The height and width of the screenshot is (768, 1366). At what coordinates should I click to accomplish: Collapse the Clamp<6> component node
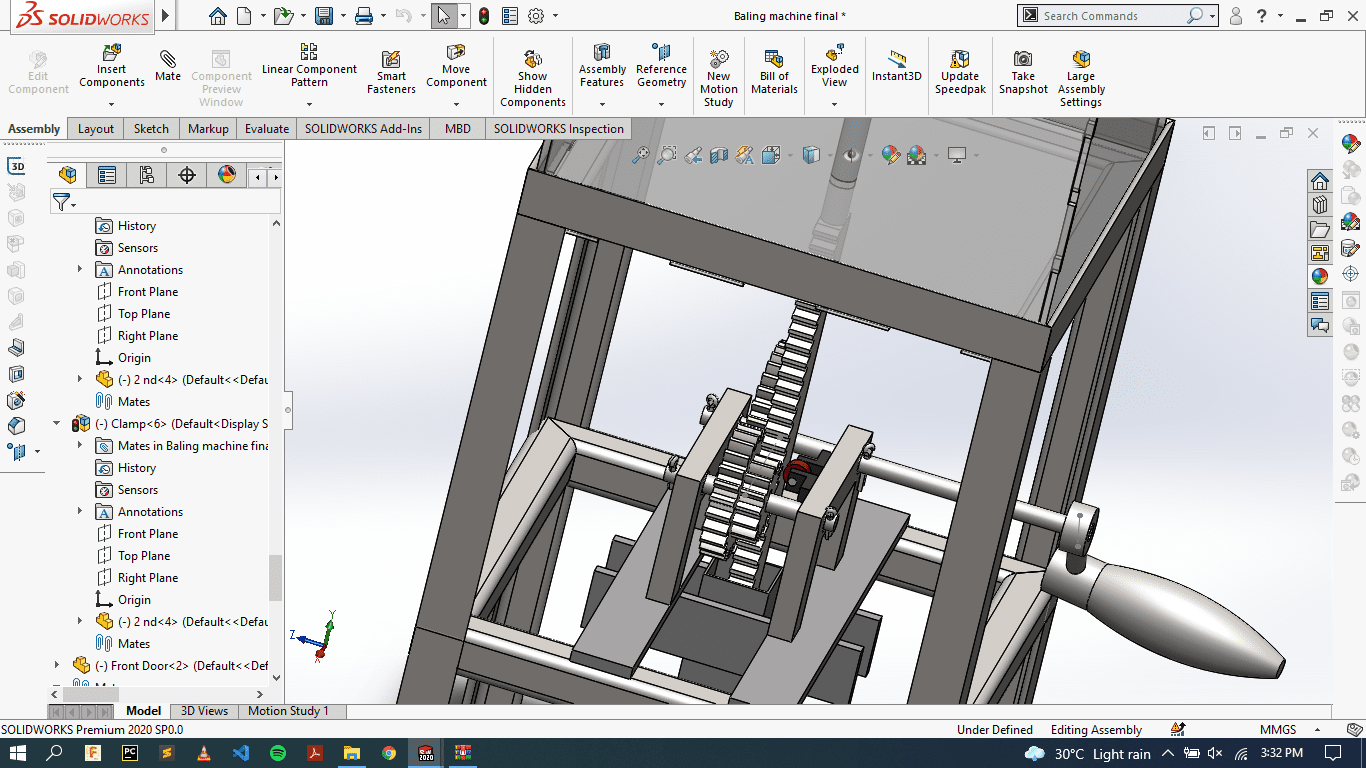click(57, 424)
